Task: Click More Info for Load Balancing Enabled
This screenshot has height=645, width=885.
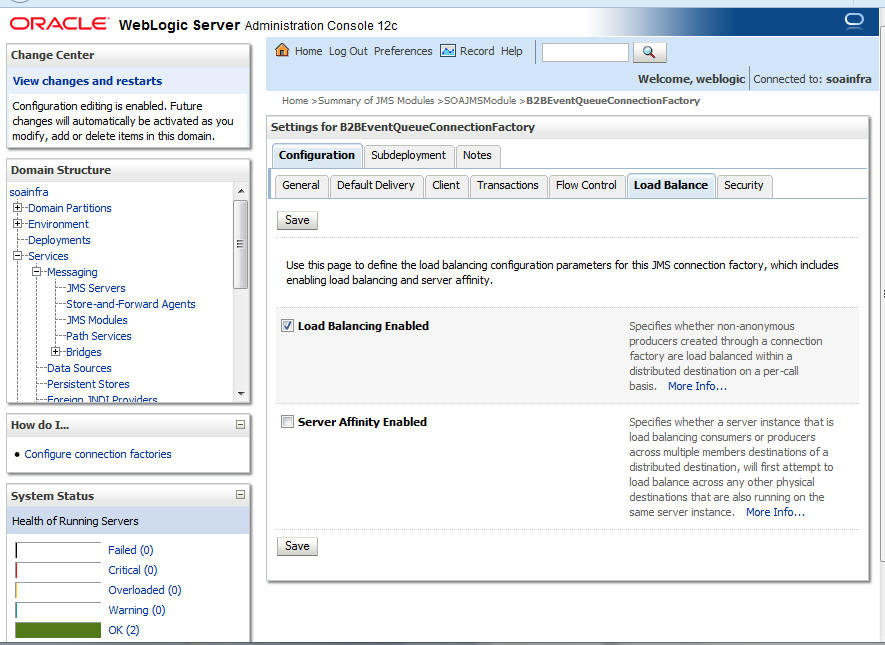Action: pyautogui.click(x=697, y=386)
